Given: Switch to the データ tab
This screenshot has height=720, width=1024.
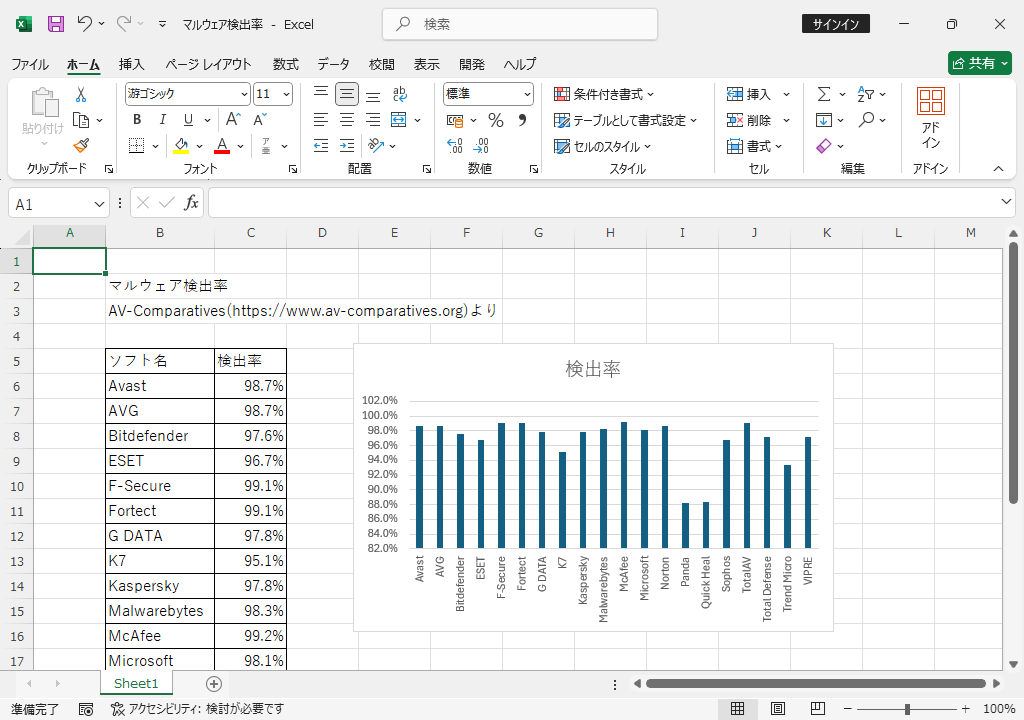Looking at the screenshot, I should [x=333, y=64].
